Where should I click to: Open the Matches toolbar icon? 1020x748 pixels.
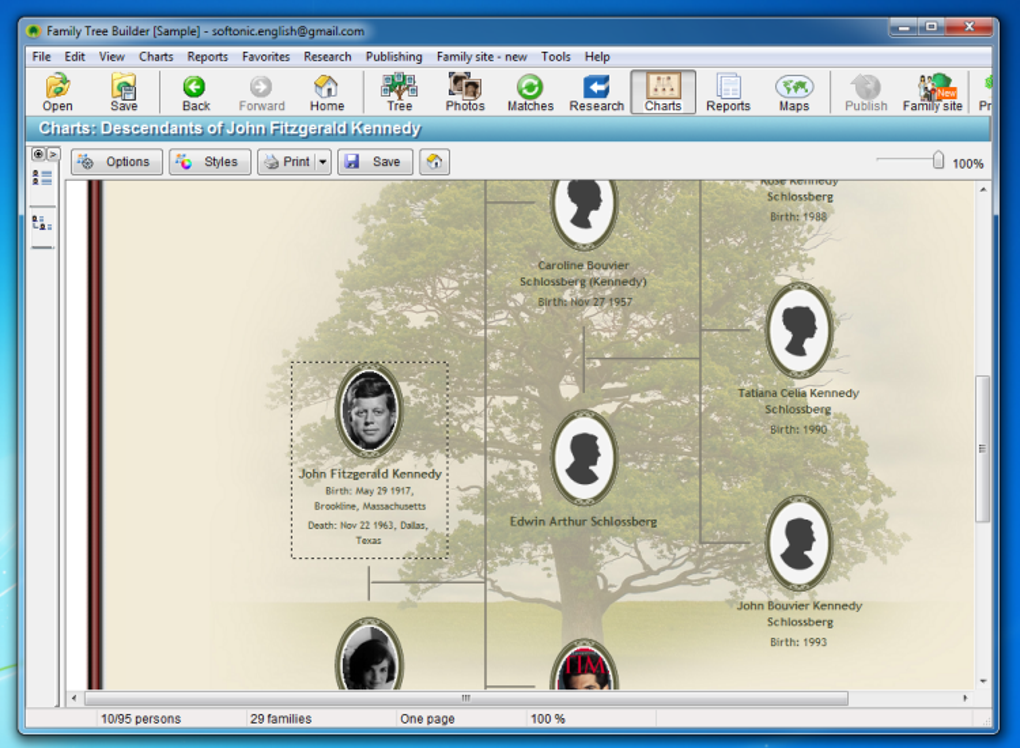(x=530, y=92)
